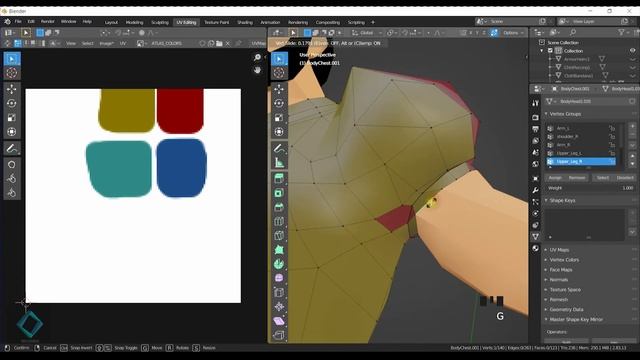Activate the 3D viewport Cursor tool

click(x=279, y=73)
